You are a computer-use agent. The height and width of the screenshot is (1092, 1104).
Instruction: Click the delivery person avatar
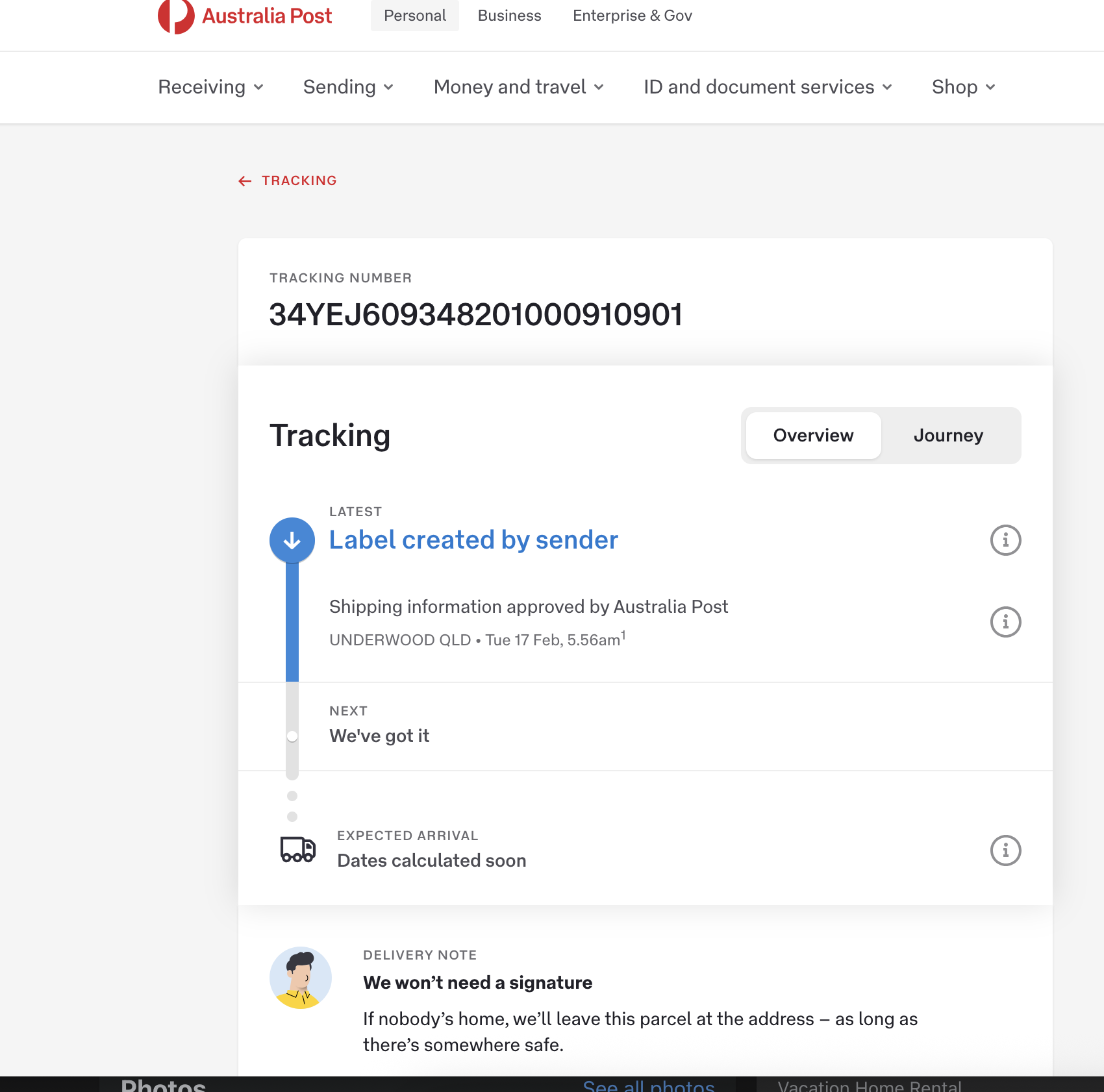301,978
